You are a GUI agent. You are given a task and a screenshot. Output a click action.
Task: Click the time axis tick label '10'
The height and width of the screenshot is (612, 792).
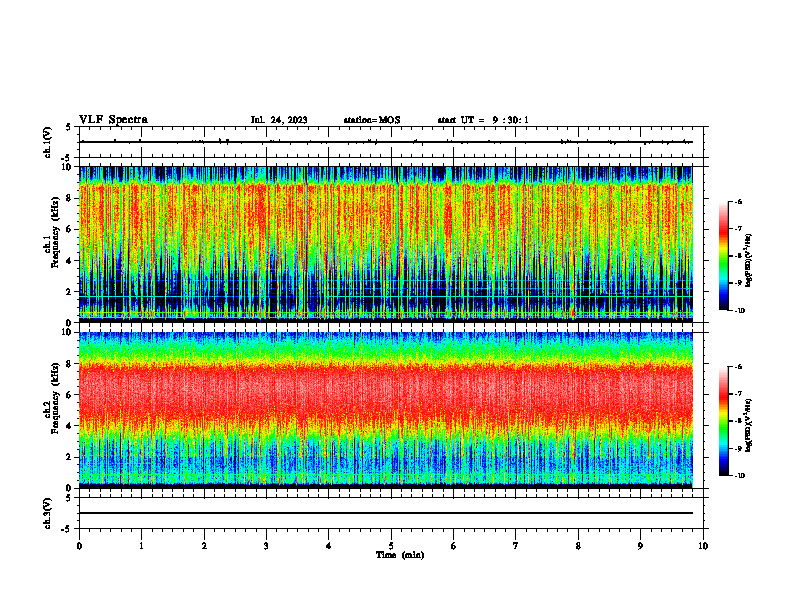point(703,546)
